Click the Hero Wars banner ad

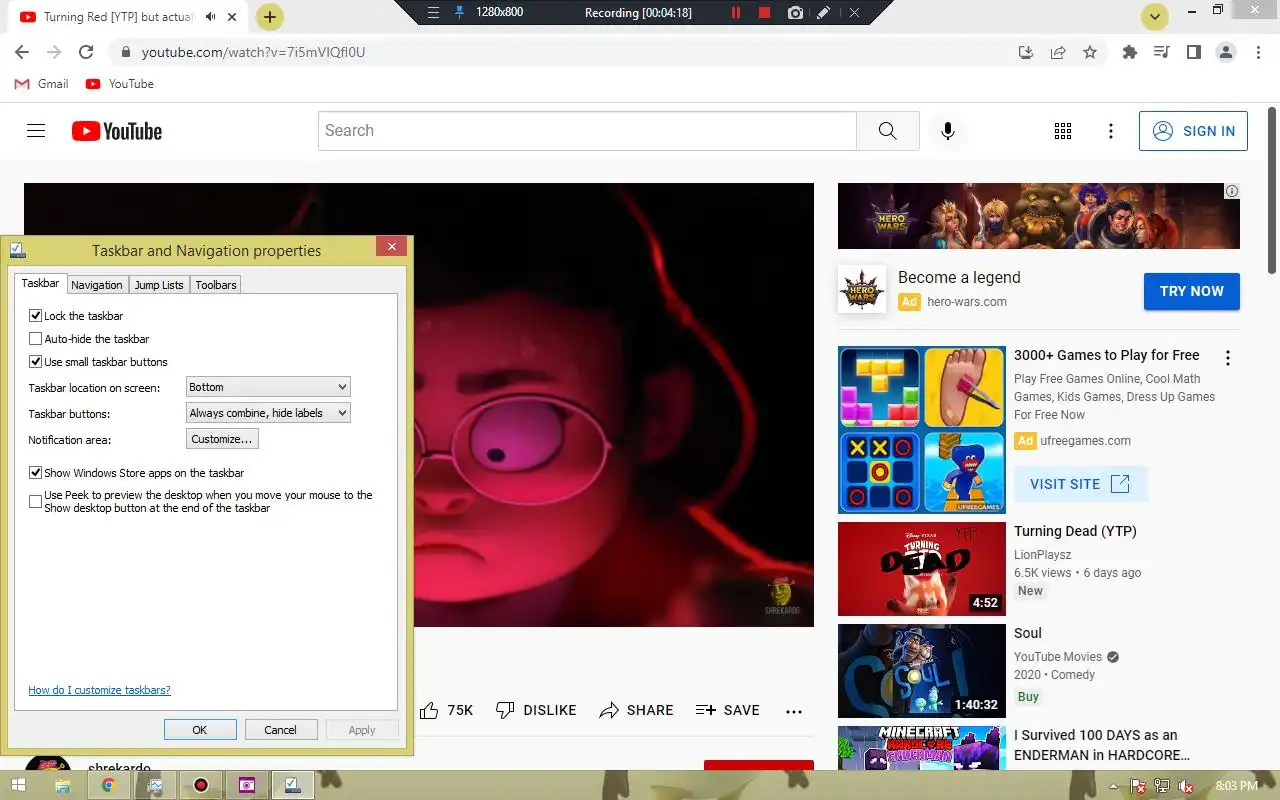point(1038,216)
